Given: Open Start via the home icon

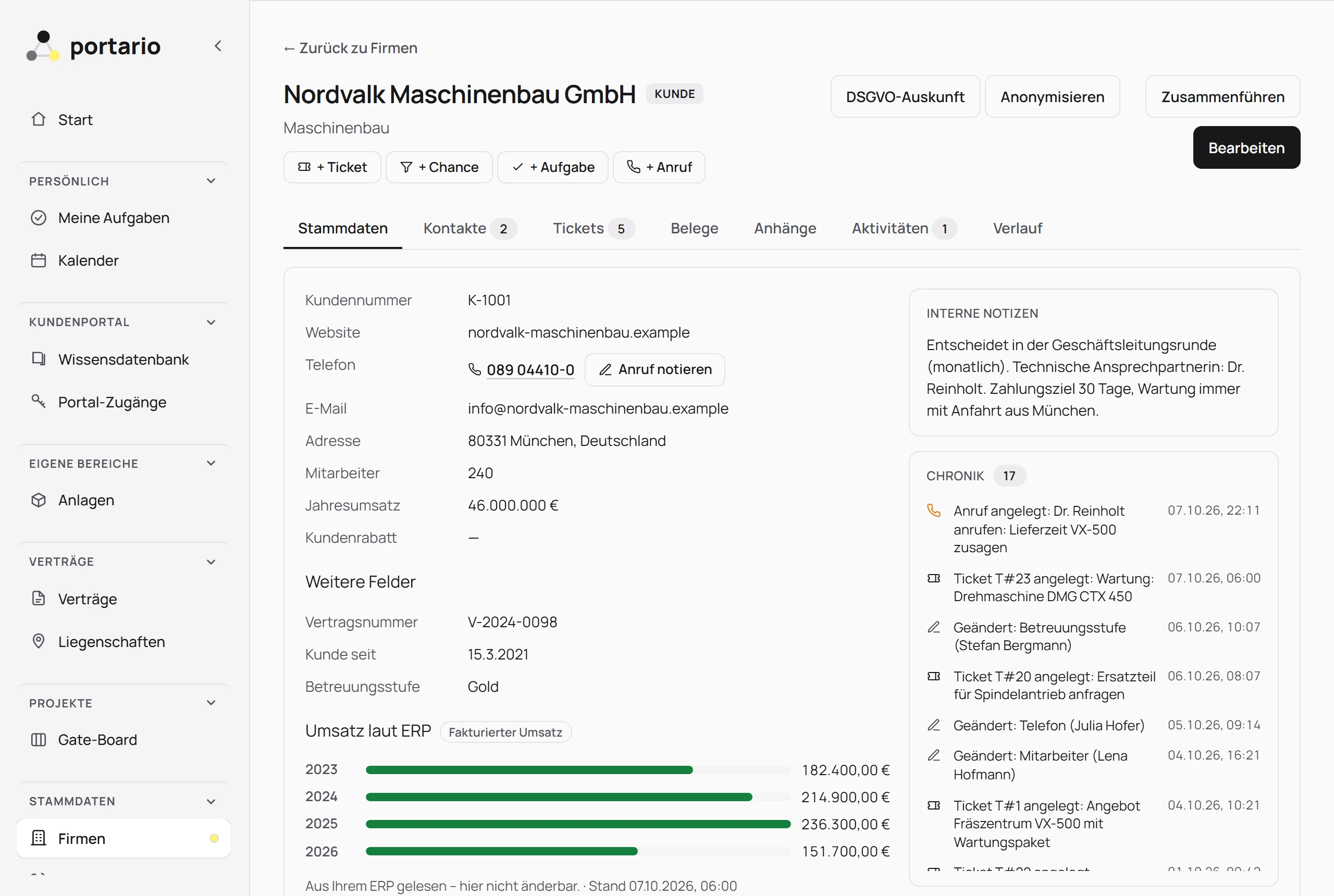Looking at the screenshot, I should point(38,119).
